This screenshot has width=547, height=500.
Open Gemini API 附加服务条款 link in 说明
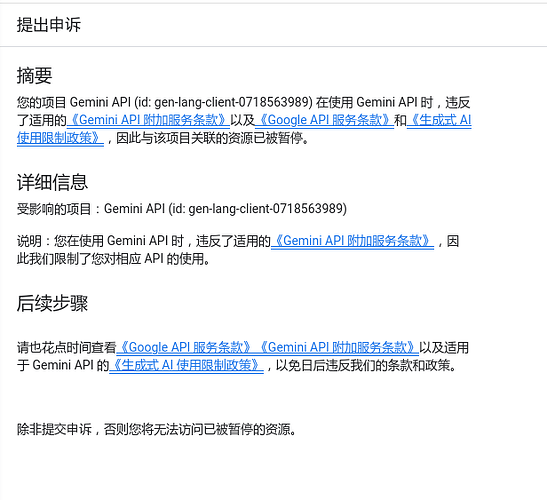(x=352, y=241)
